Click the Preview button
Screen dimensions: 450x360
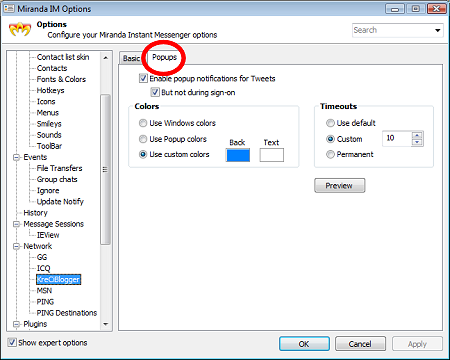340,185
